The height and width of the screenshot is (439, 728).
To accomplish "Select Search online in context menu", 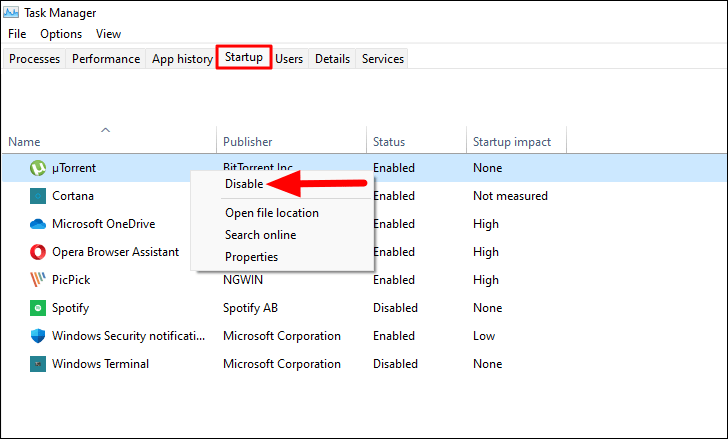I will coord(260,235).
